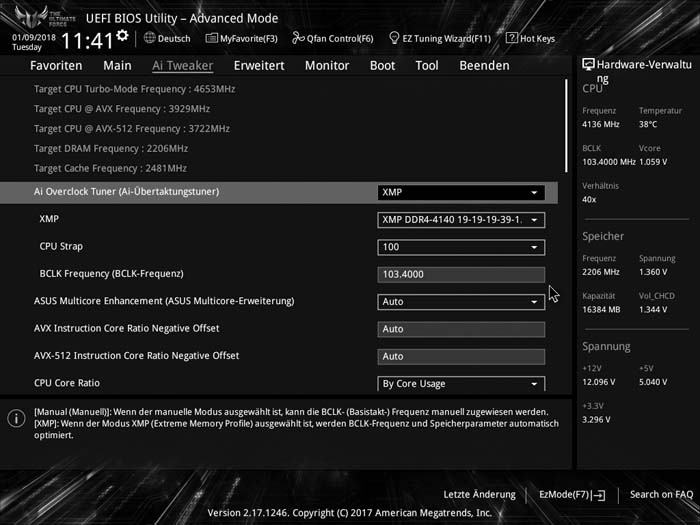Click Target CPU @ AVX-512 Frequency : 3722MHz text
The height and width of the screenshot is (525, 700).
pyautogui.click(x=132, y=129)
